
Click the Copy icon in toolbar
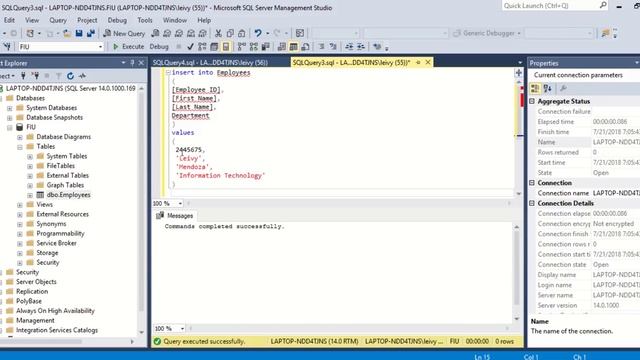(x=230, y=33)
